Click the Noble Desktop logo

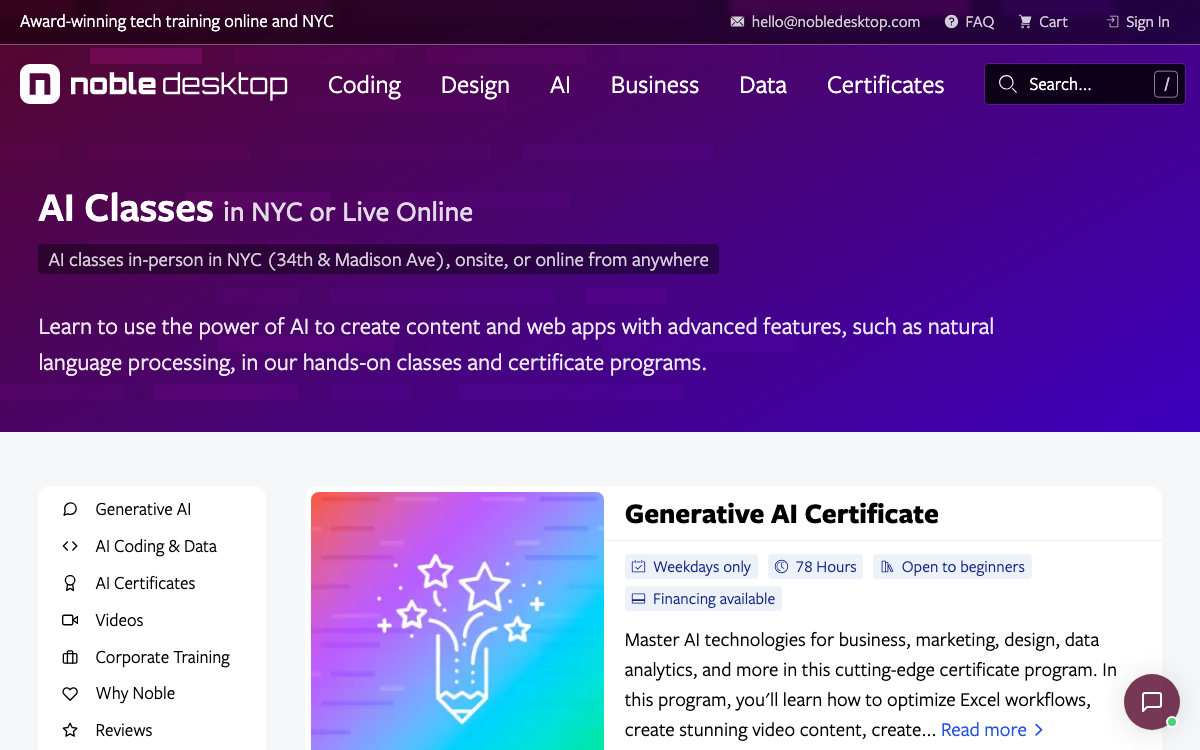tap(154, 85)
